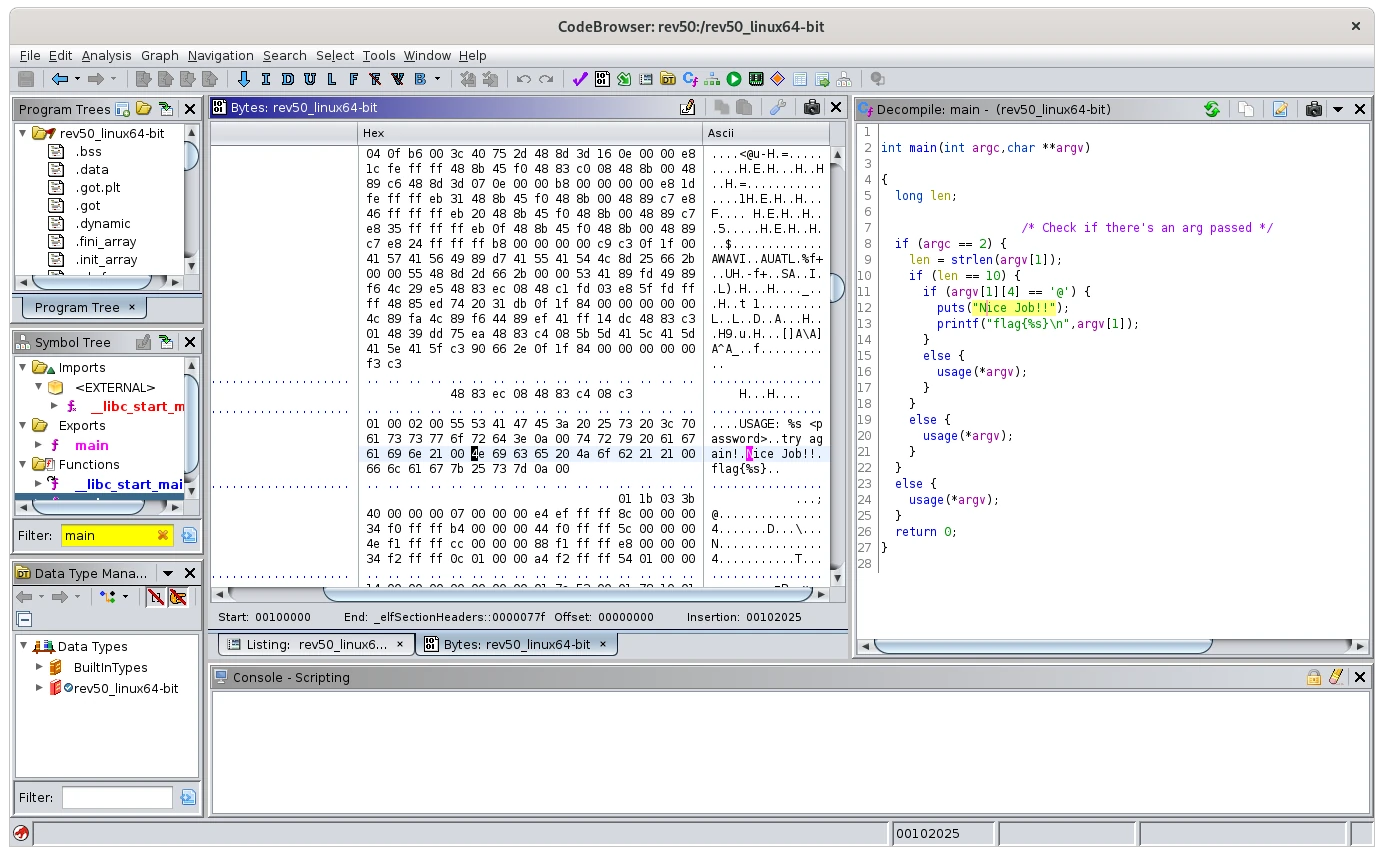Click Symbol Tree filter options icon
The width and height of the screenshot is (1384, 856).
point(189,536)
